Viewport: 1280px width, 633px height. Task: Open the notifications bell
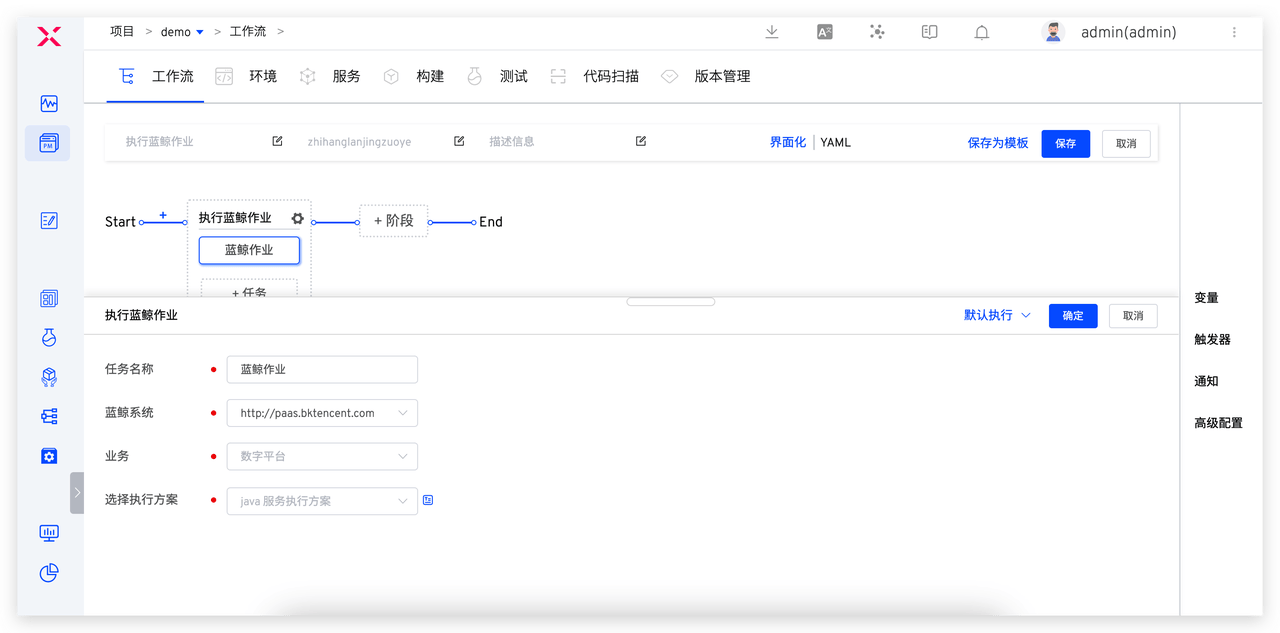coord(982,32)
